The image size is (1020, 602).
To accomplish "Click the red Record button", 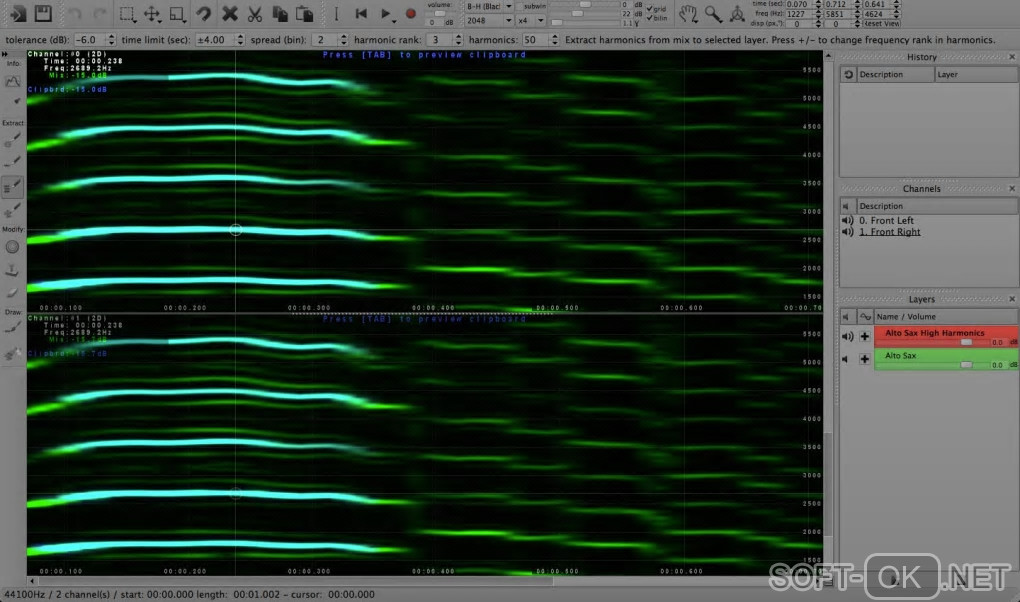I will click(x=410, y=14).
